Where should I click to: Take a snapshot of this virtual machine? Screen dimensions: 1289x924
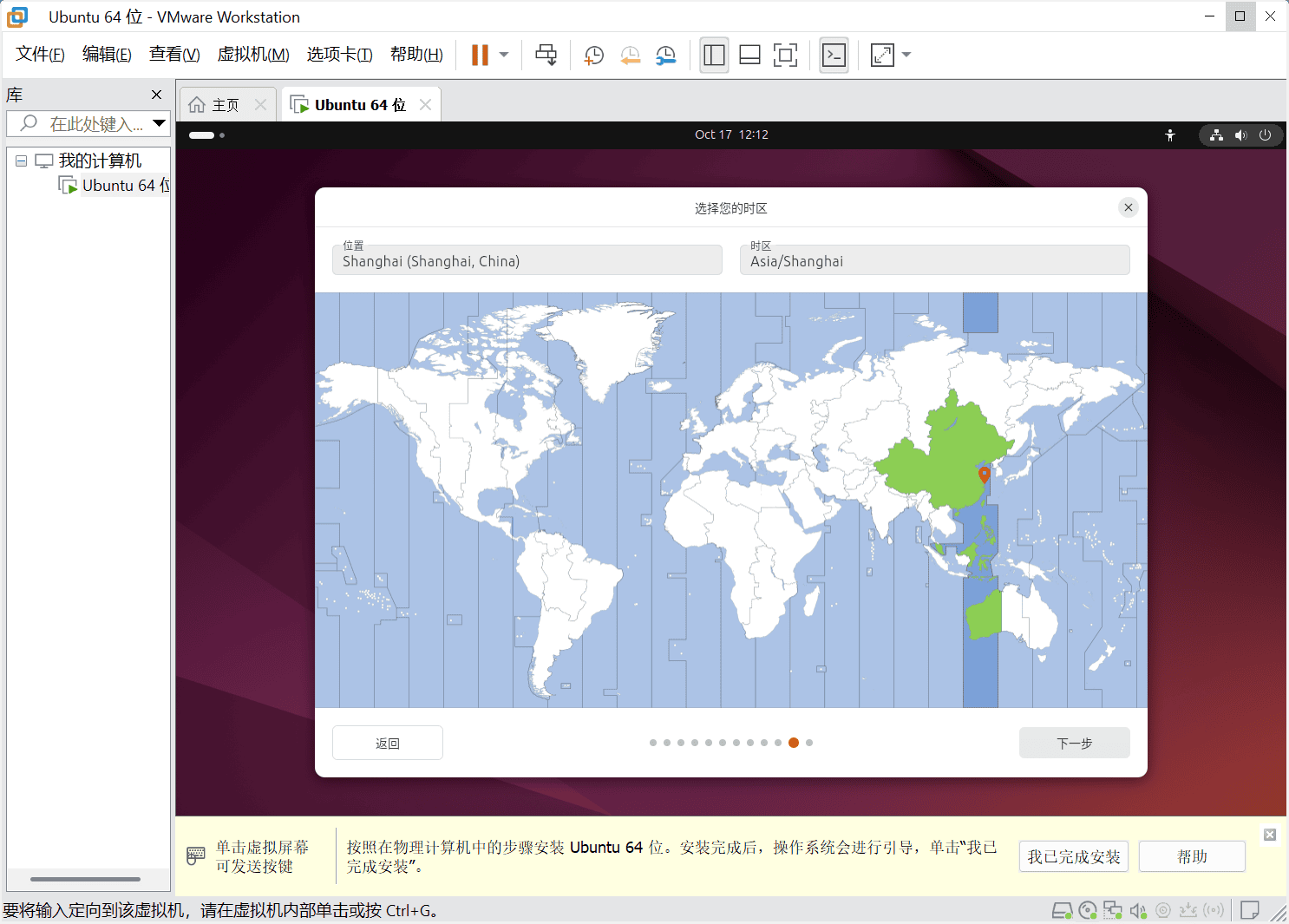pos(594,55)
